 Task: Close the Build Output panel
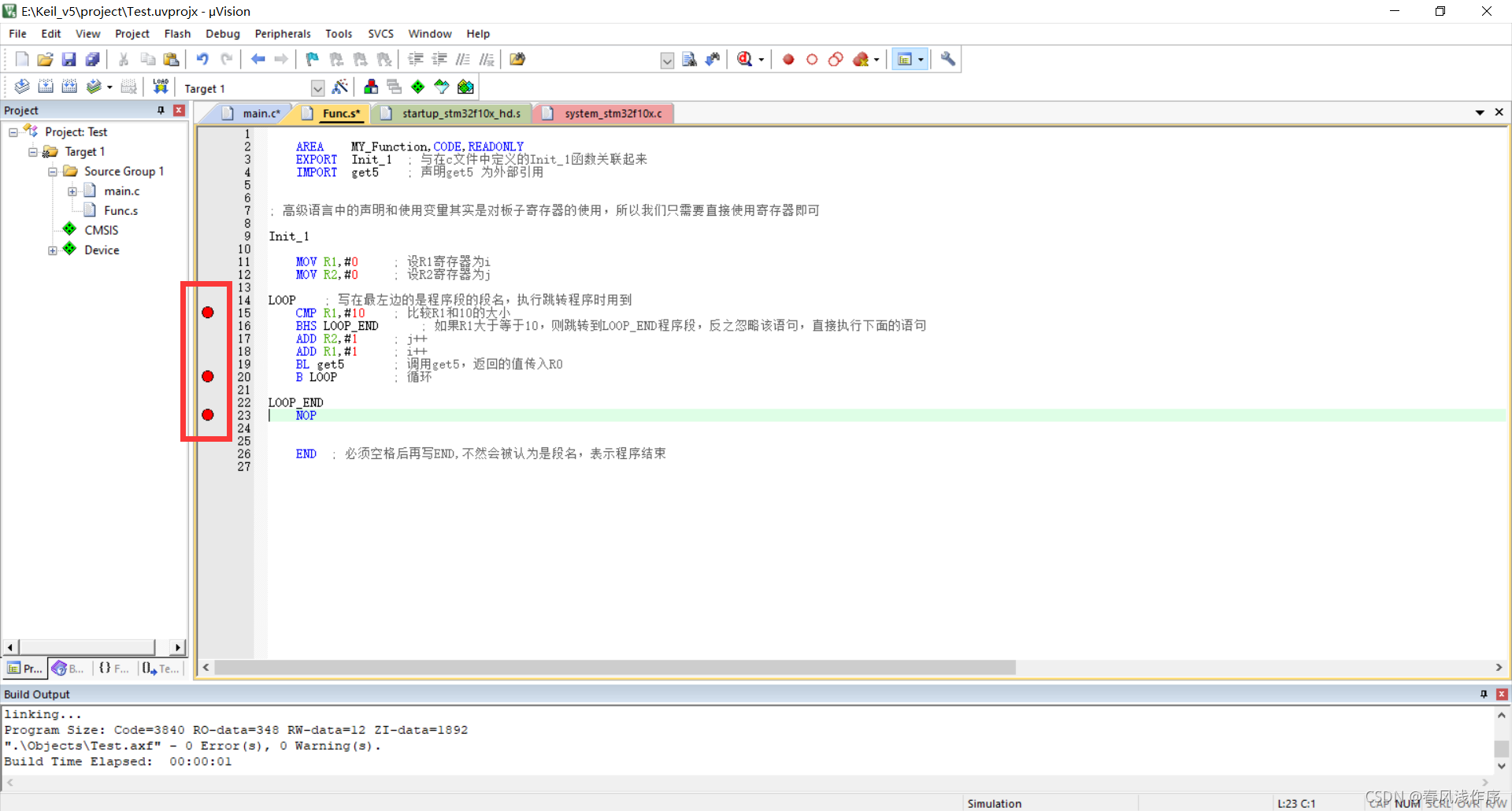coord(1502,694)
